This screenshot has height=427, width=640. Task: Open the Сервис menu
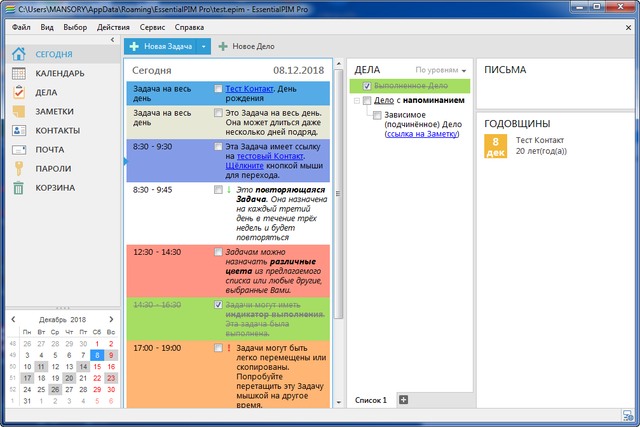(x=152, y=27)
